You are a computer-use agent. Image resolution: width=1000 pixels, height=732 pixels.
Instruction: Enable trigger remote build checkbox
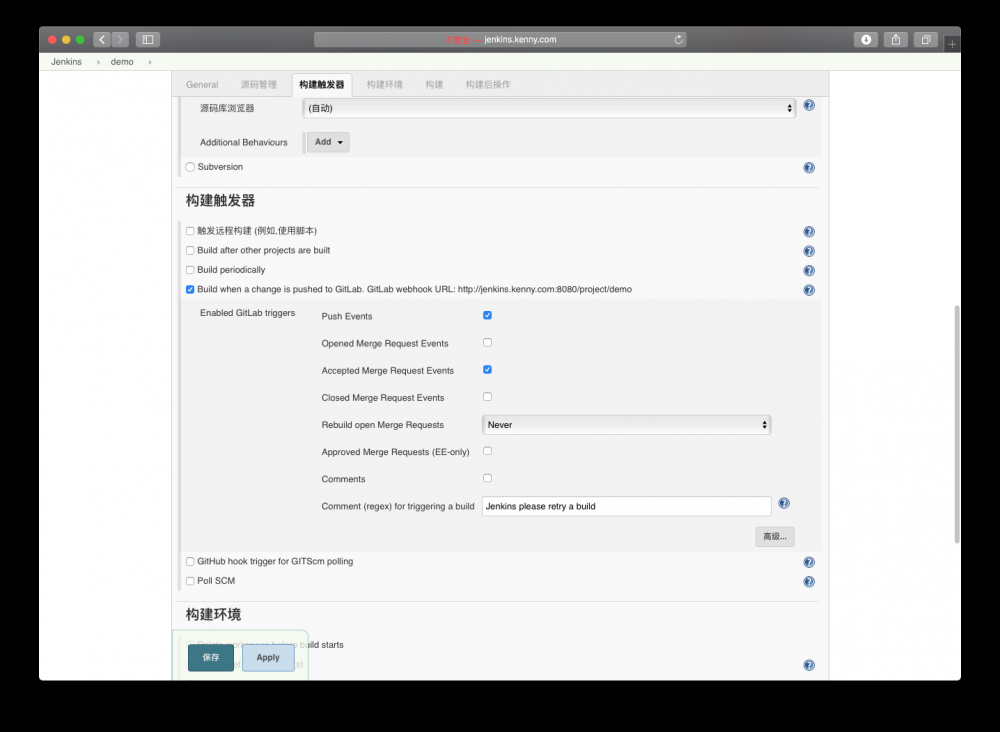pyautogui.click(x=190, y=231)
